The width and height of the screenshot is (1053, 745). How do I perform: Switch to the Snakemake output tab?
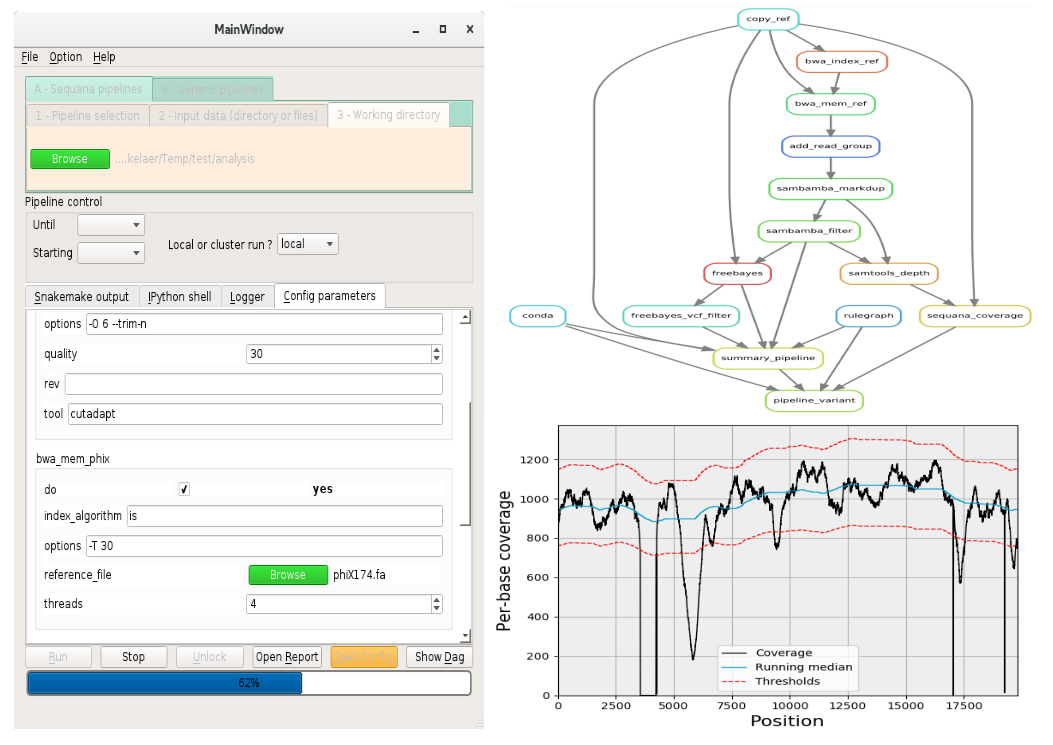pos(81,297)
